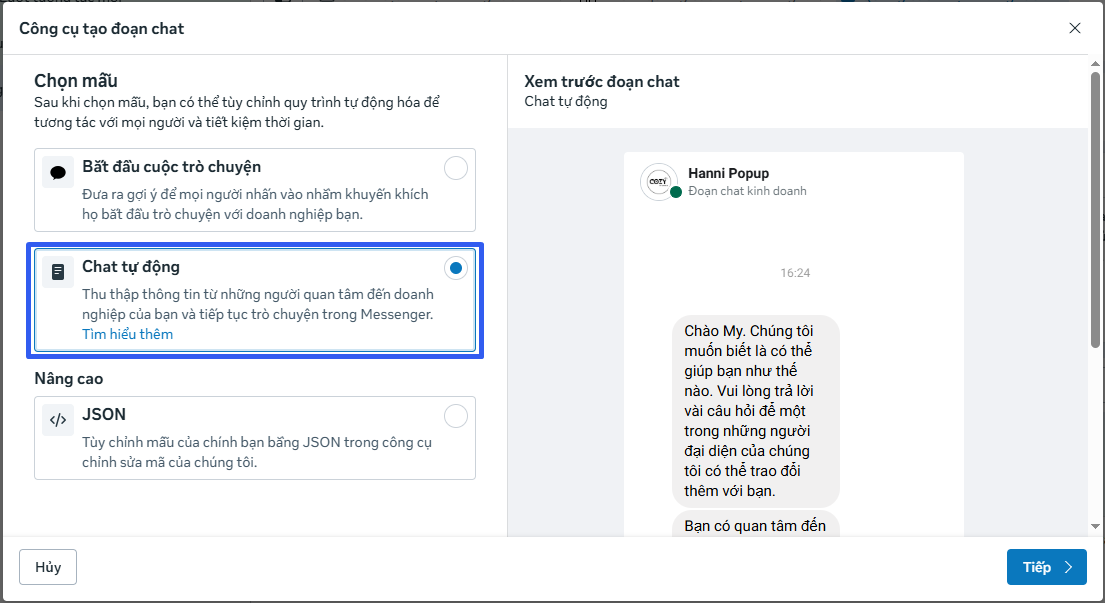Click the JSON card title text

104,414
